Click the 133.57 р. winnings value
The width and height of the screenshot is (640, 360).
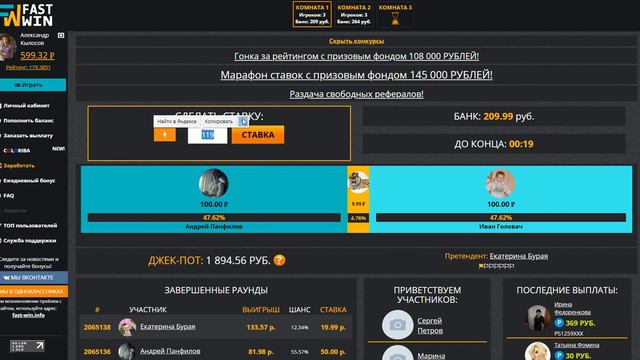pos(261,327)
